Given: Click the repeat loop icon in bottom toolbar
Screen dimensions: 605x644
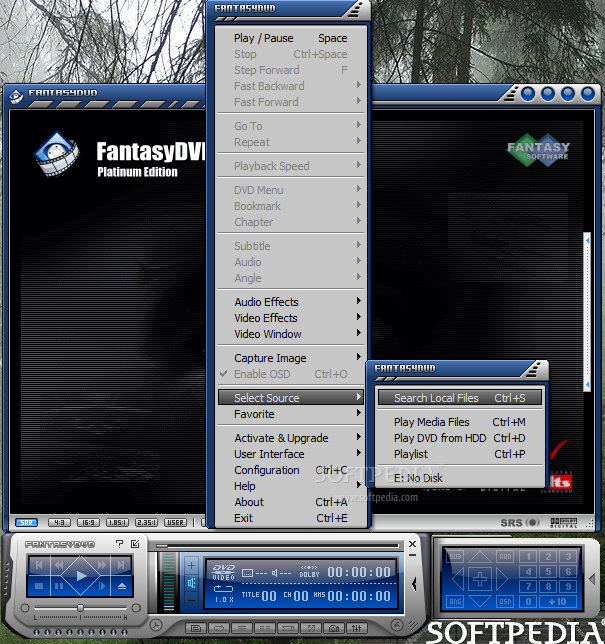Looking at the screenshot, I should tap(219, 628).
